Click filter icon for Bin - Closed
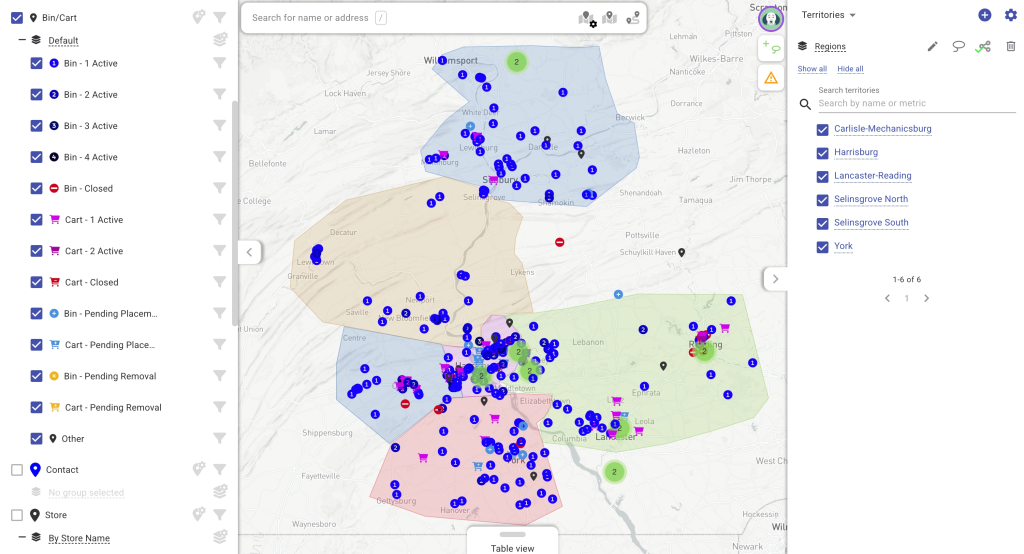This screenshot has width=1024, height=554. [219, 188]
